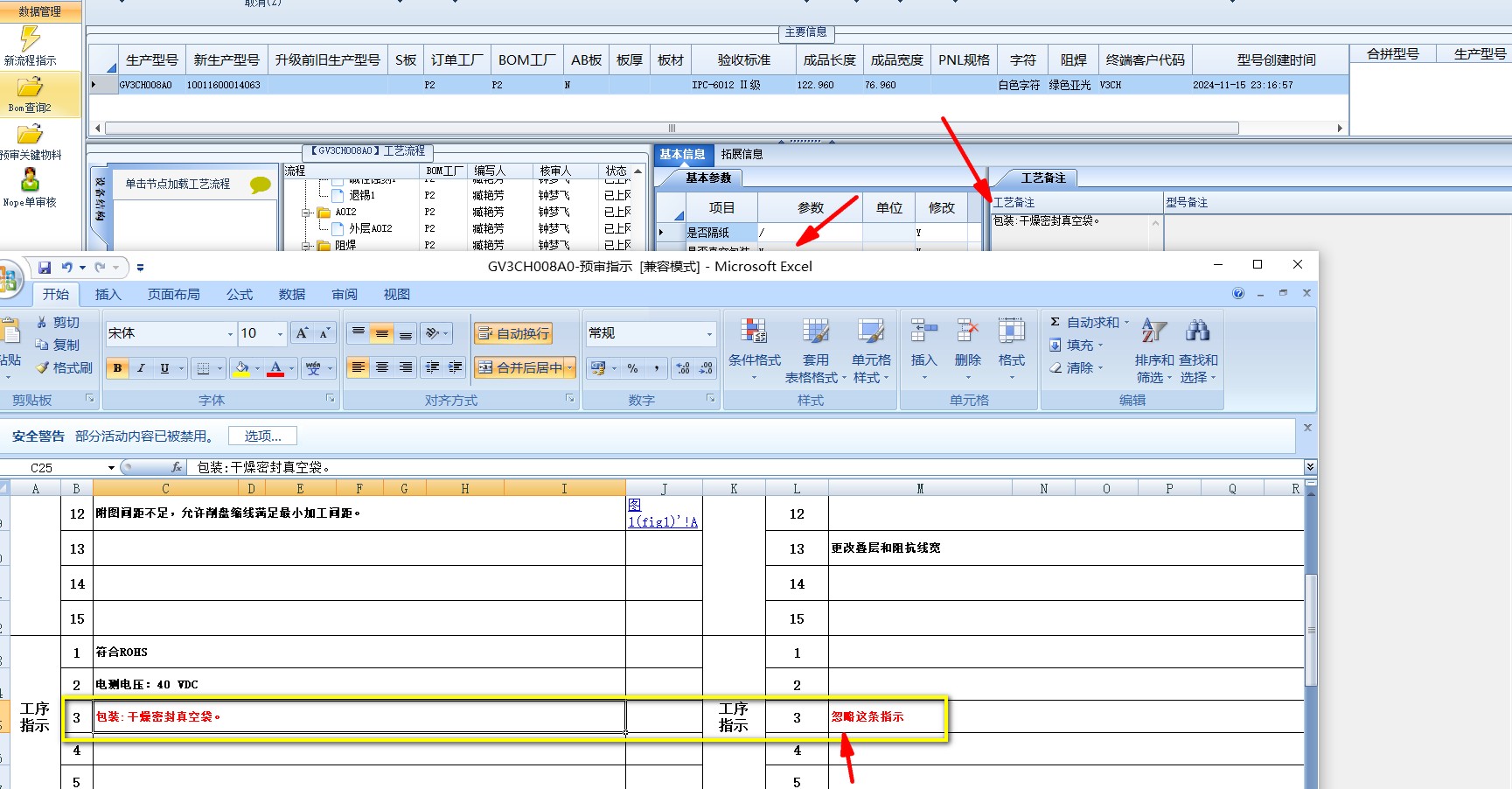
Task: Click the increase indent icon
Action: click(456, 368)
